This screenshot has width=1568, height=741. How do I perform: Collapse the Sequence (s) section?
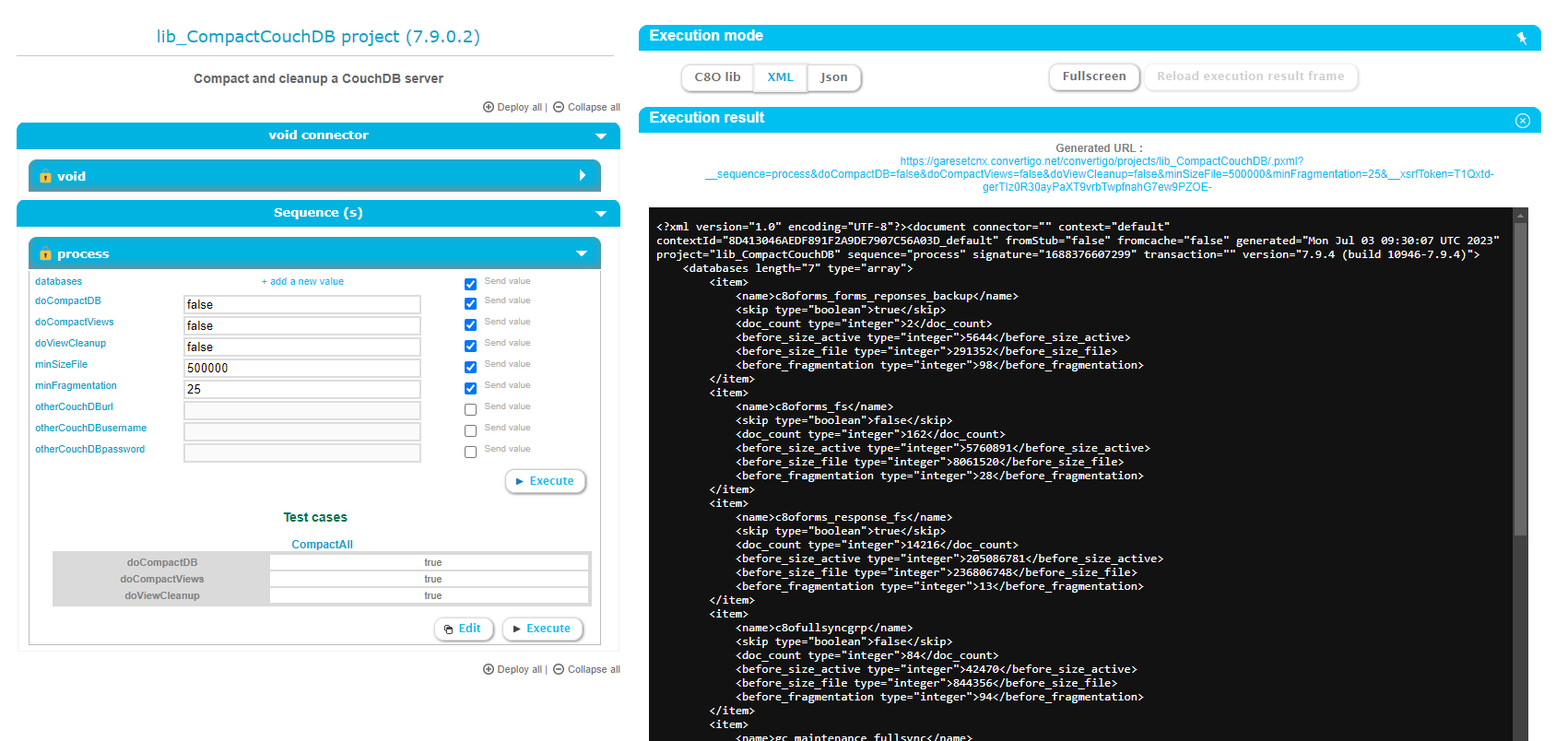pos(601,214)
